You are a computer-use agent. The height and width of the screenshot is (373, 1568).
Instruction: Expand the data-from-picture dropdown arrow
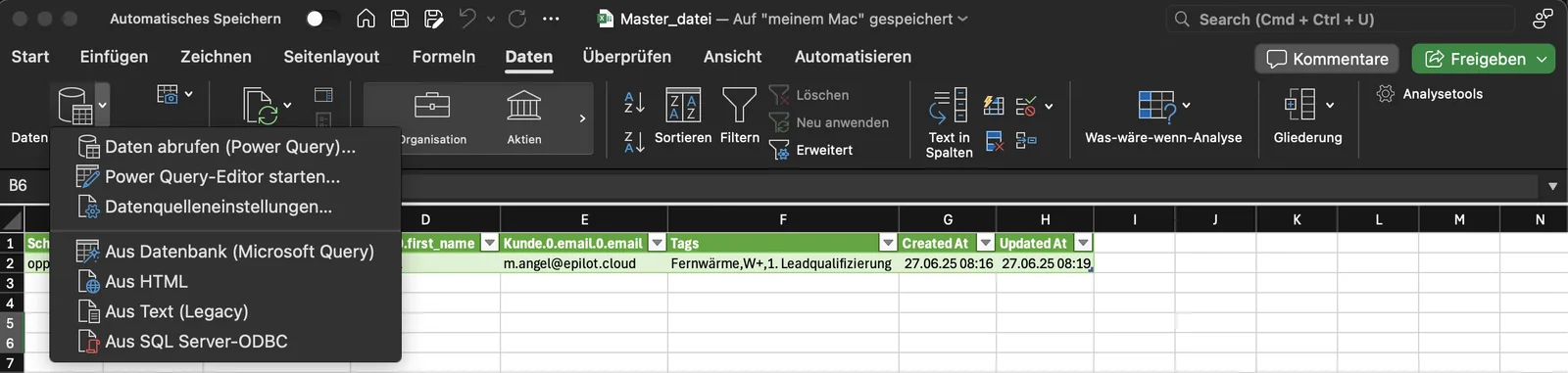(188, 94)
